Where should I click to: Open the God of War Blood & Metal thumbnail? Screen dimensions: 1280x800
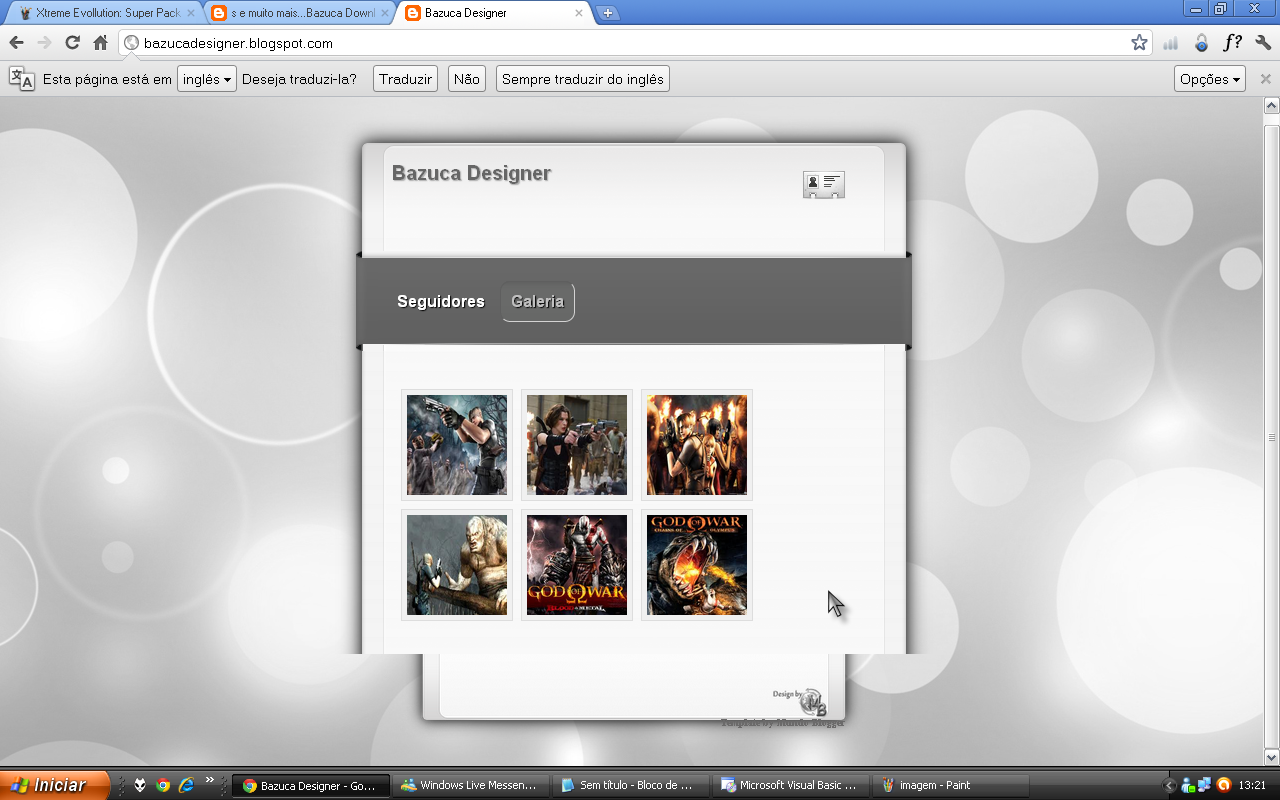[x=577, y=565]
